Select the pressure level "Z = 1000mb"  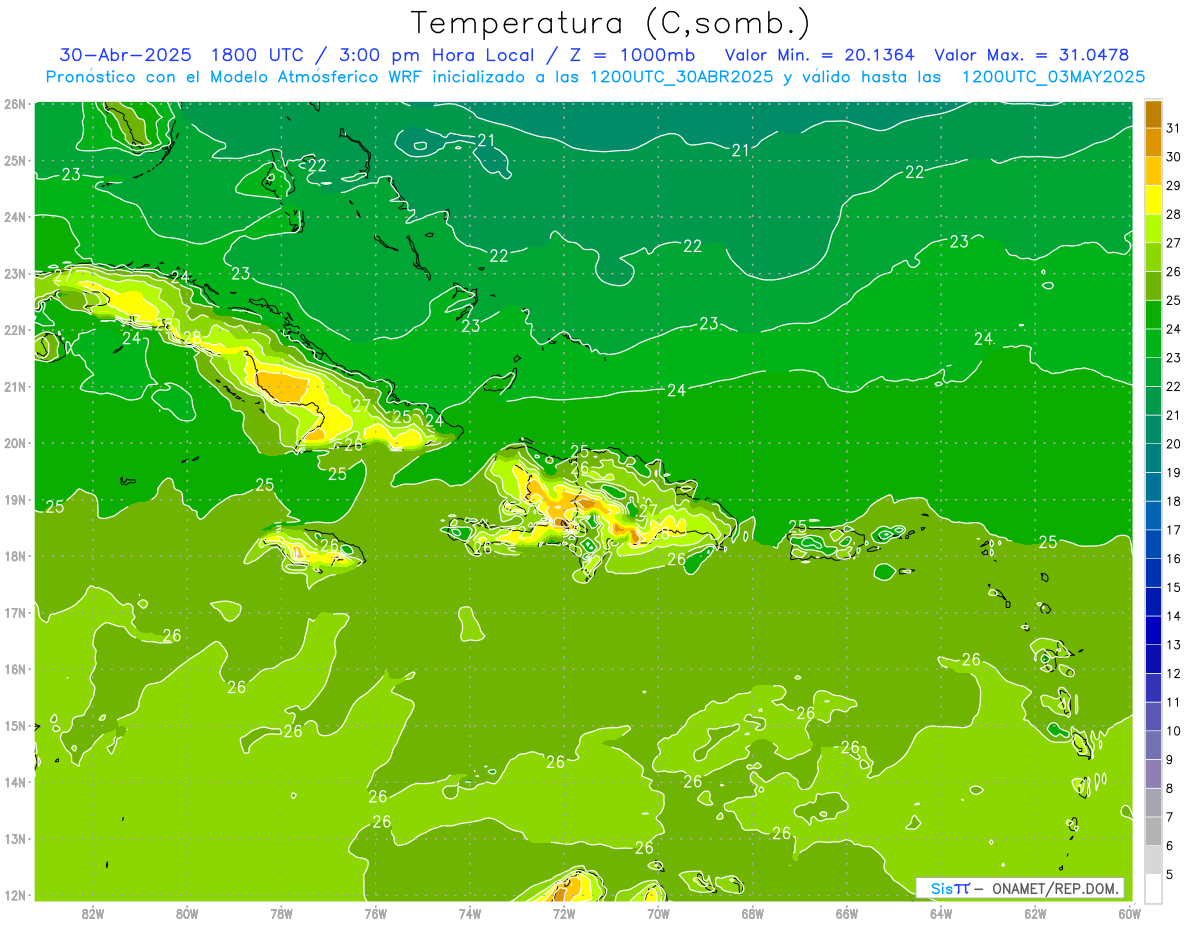pos(633,55)
